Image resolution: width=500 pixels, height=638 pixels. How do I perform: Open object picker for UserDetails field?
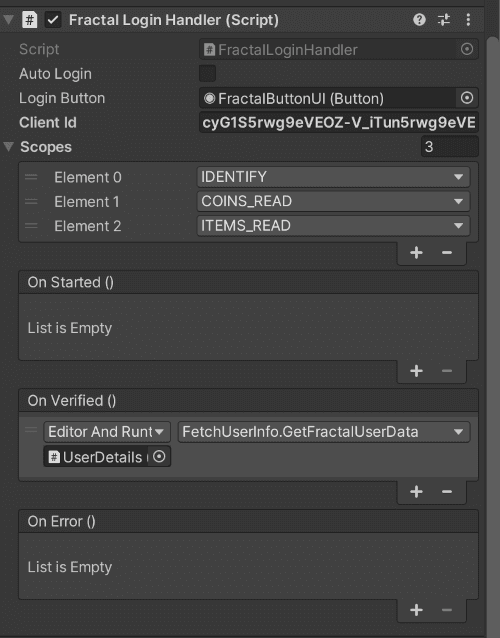tap(159, 457)
